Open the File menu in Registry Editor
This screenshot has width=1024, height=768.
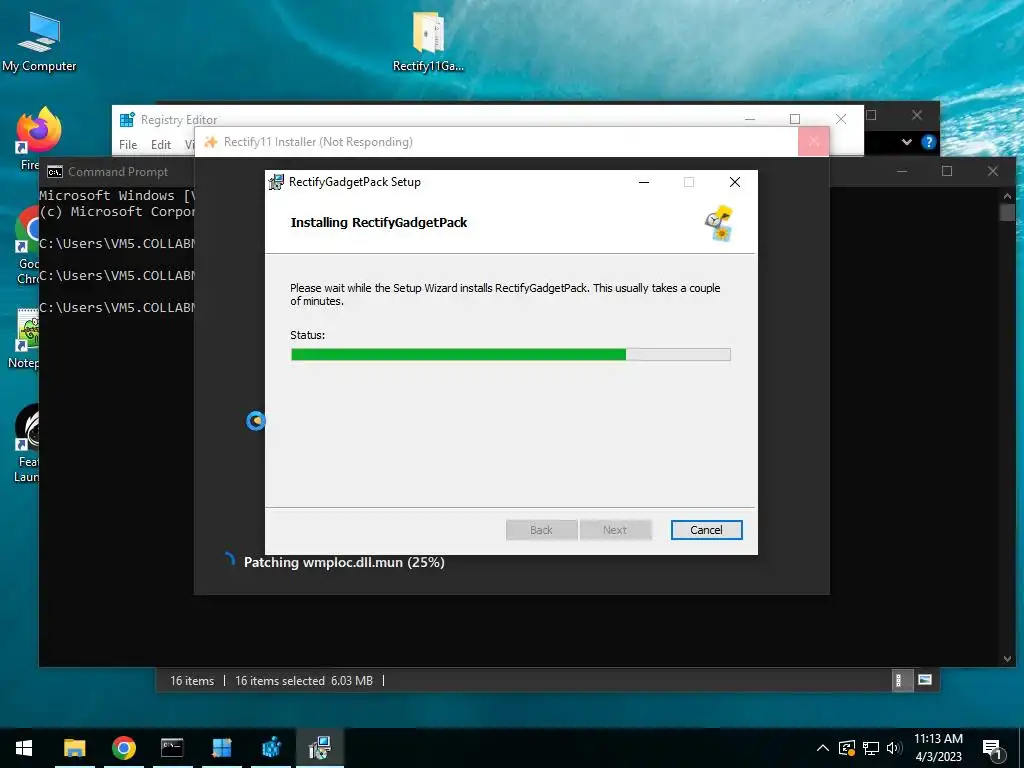(x=128, y=145)
